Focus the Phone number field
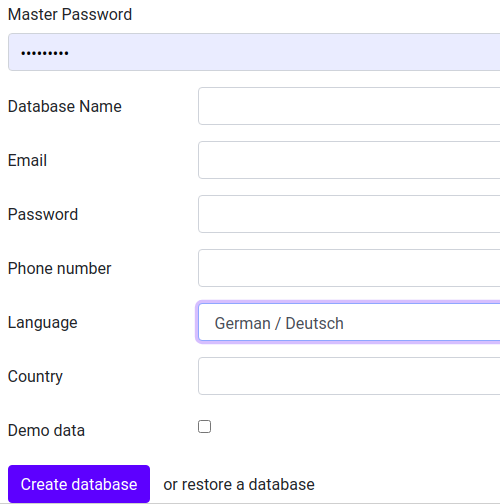This screenshot has width=500, height=504. pyautogui.click(x=349, y=268)
